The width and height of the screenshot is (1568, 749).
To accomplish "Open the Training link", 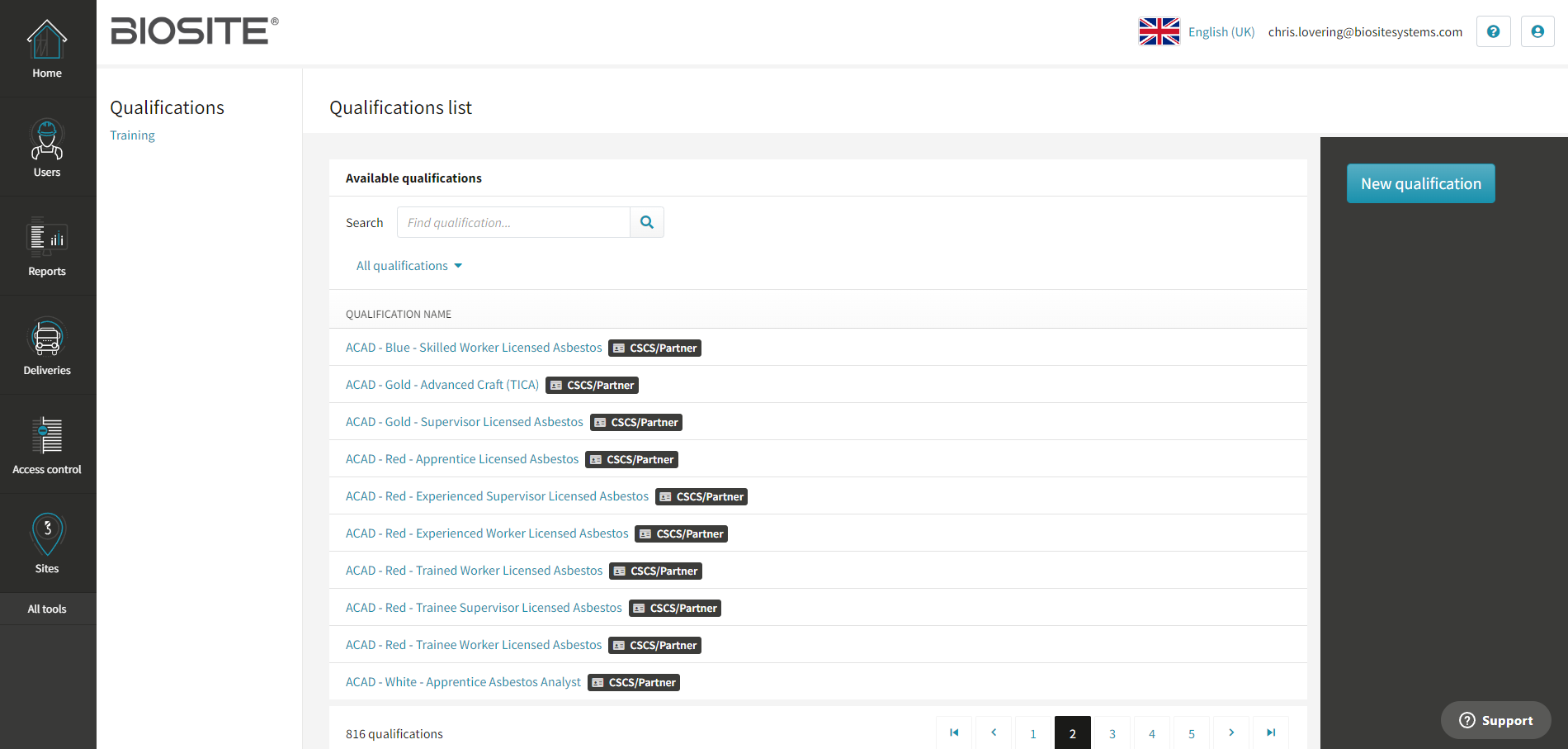I will coord(132,135).
